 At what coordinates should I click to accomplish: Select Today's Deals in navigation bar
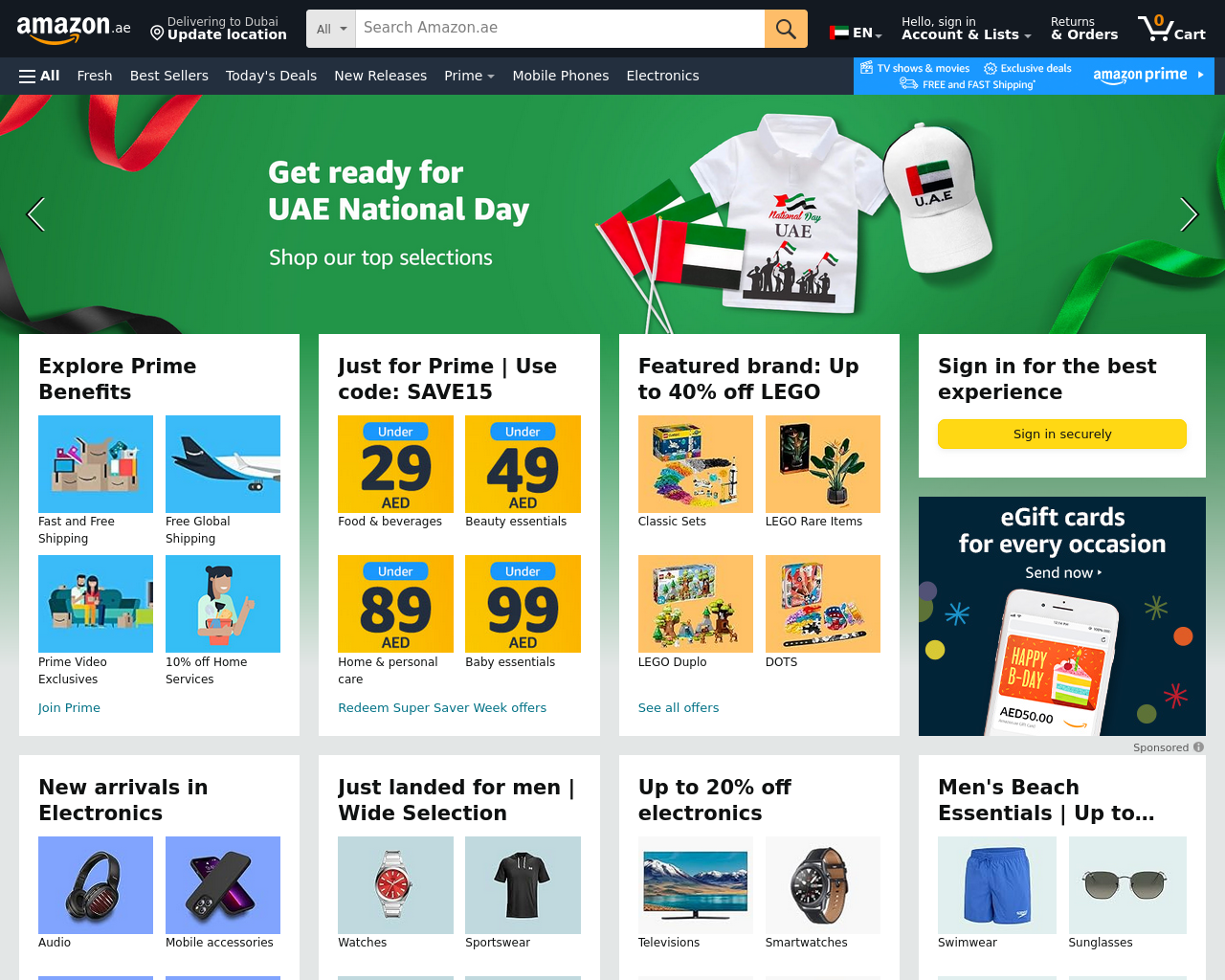click(x=271, y=76)
